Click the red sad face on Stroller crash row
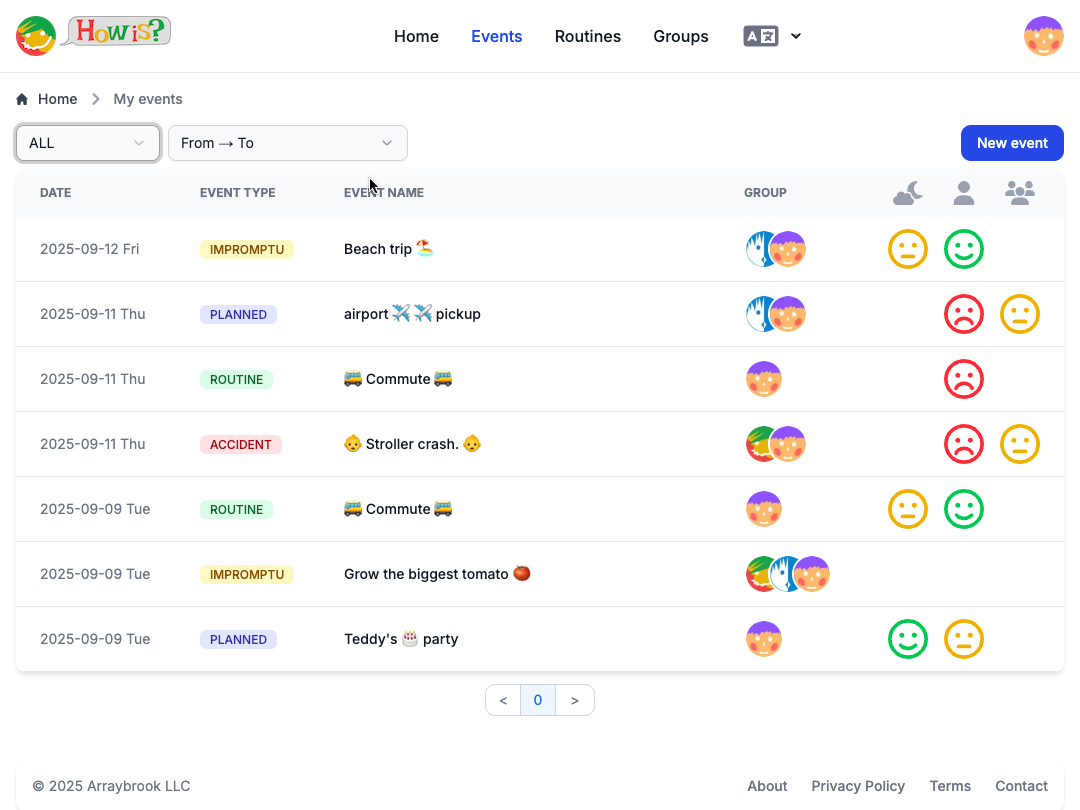Viewport: 1080px width, 810px height. click(x=963, y=444)
